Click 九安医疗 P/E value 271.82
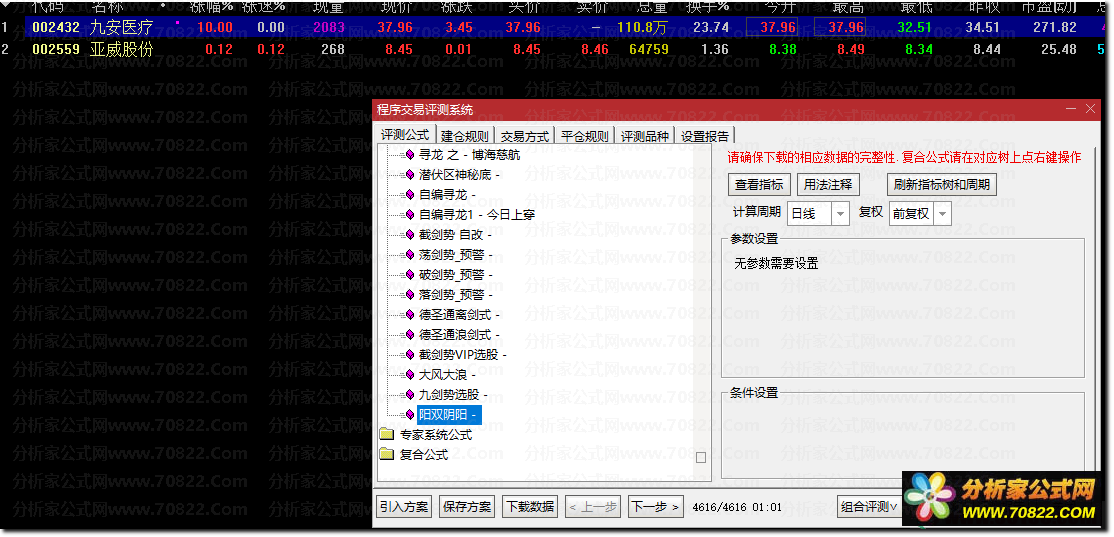 coord(1054,28)
